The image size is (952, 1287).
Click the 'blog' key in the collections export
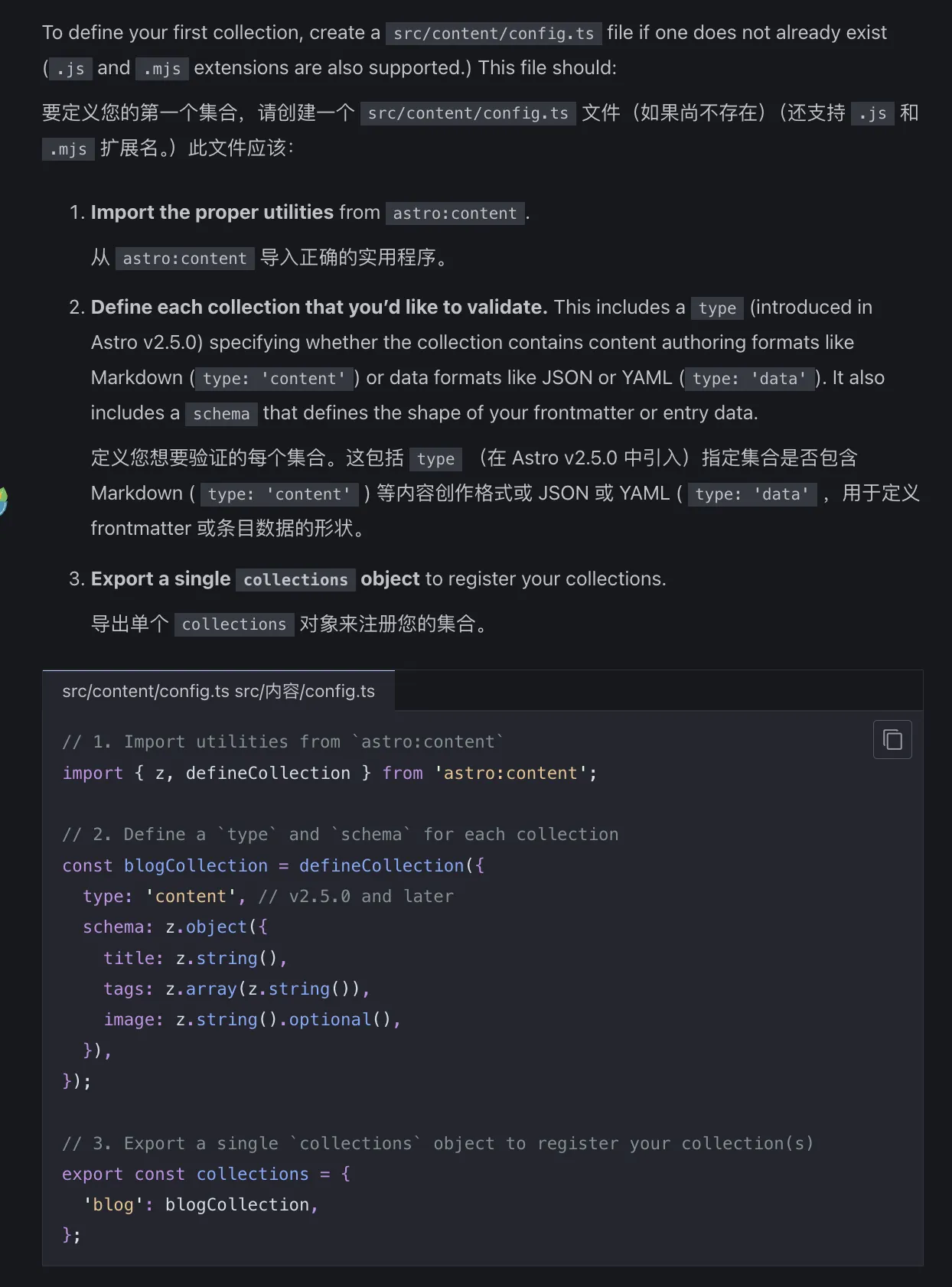pos(113,1204)
